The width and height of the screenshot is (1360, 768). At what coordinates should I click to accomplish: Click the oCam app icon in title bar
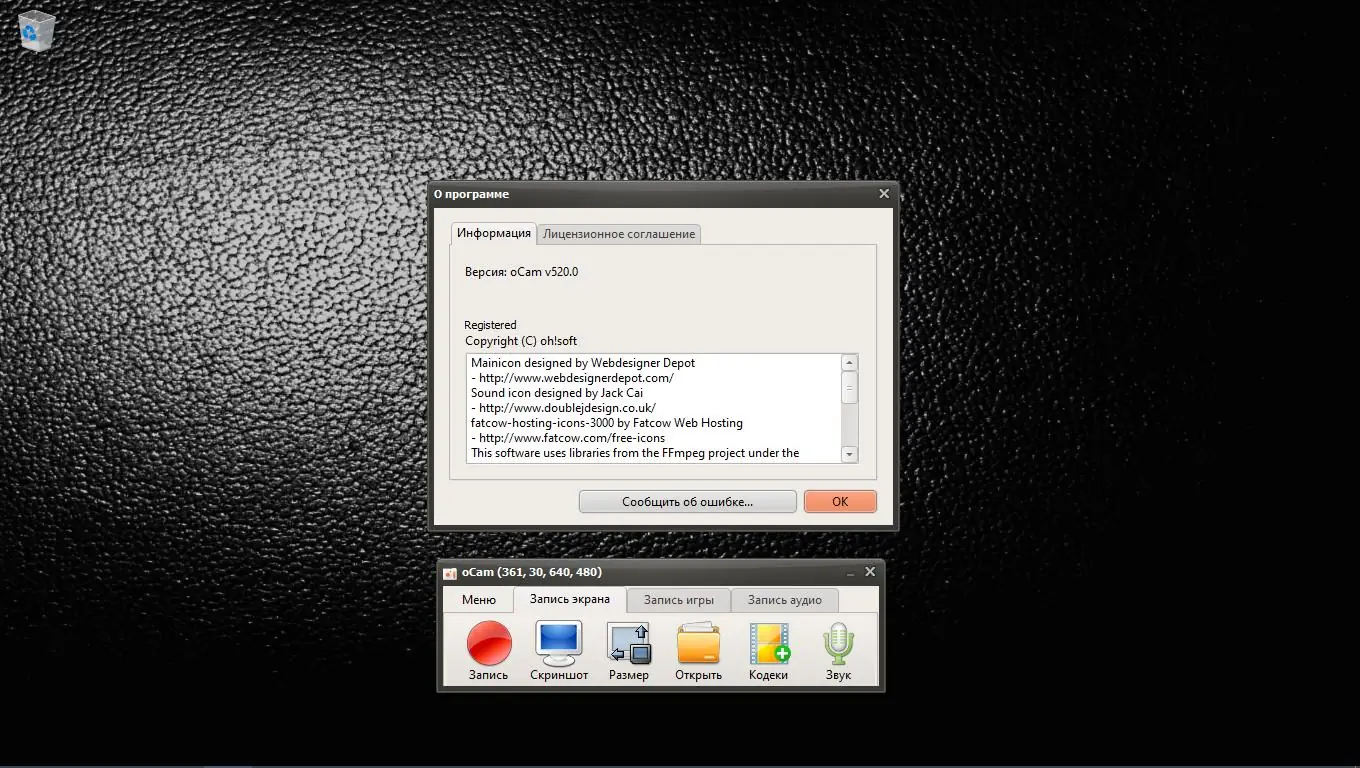(x=450, y=573)
